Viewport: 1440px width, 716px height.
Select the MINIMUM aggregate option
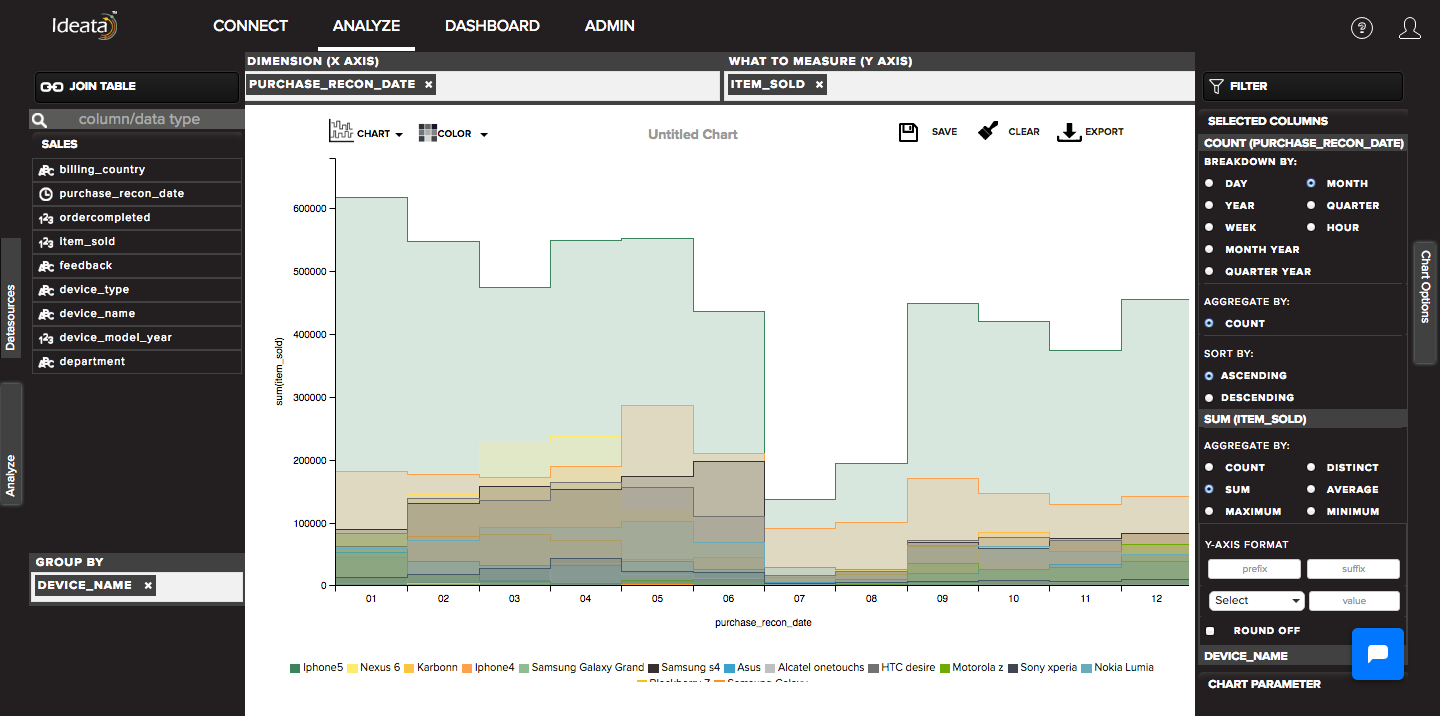click(x=1310, y=512)
